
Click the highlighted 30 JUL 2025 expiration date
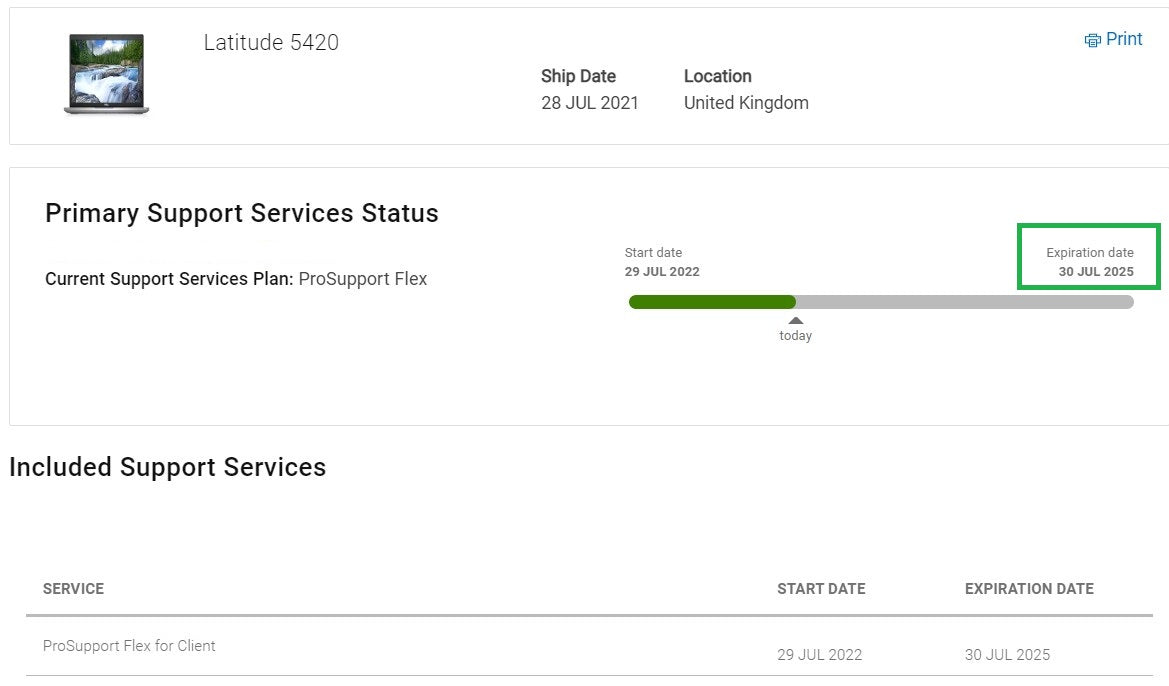coord(1096,271)
